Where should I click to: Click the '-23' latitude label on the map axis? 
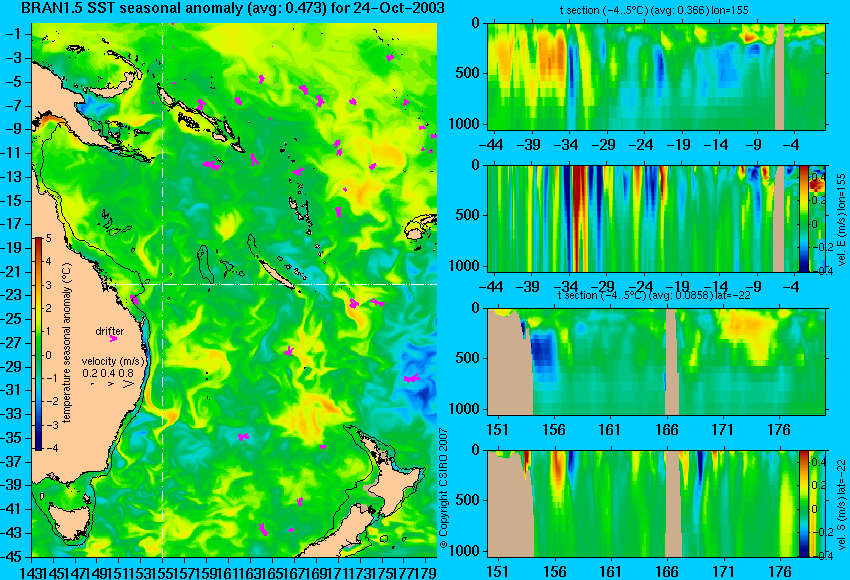[13, 295]
